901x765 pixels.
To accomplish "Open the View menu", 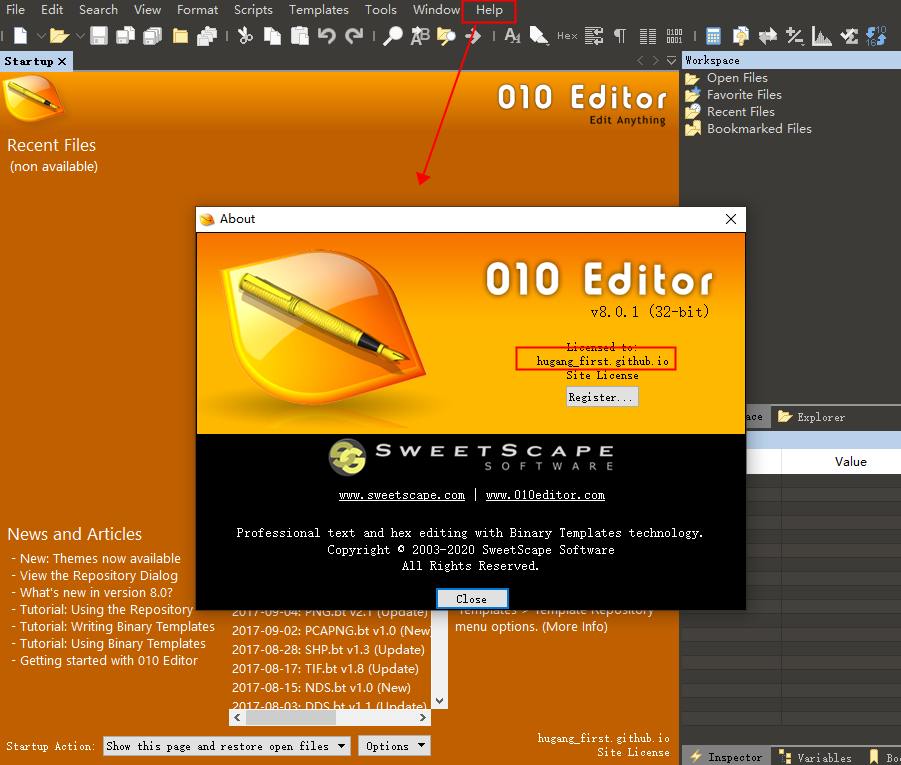I will [x=147, y=10].
